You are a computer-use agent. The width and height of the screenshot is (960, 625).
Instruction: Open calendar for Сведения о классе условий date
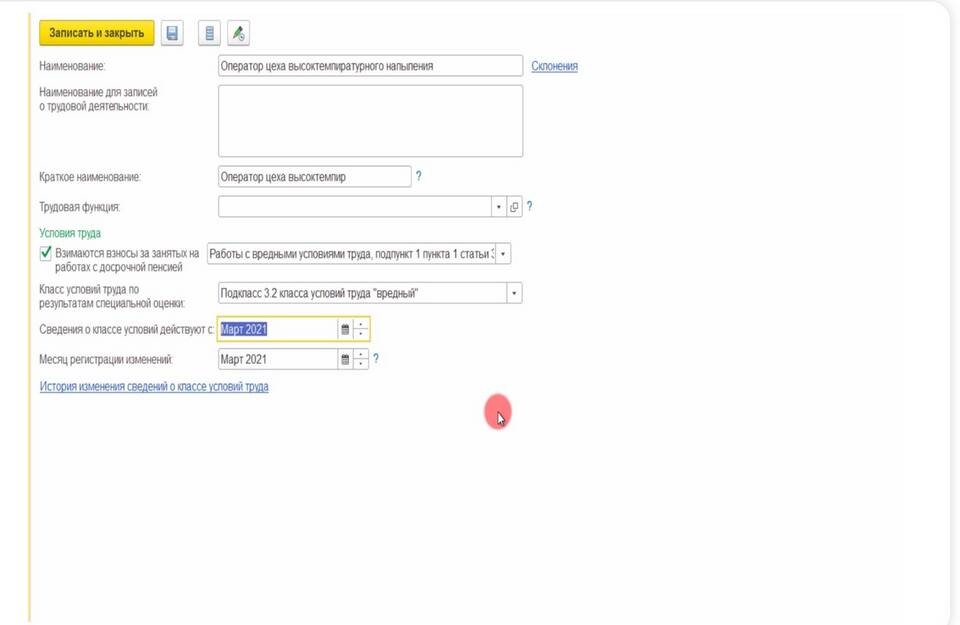[345, 329]
